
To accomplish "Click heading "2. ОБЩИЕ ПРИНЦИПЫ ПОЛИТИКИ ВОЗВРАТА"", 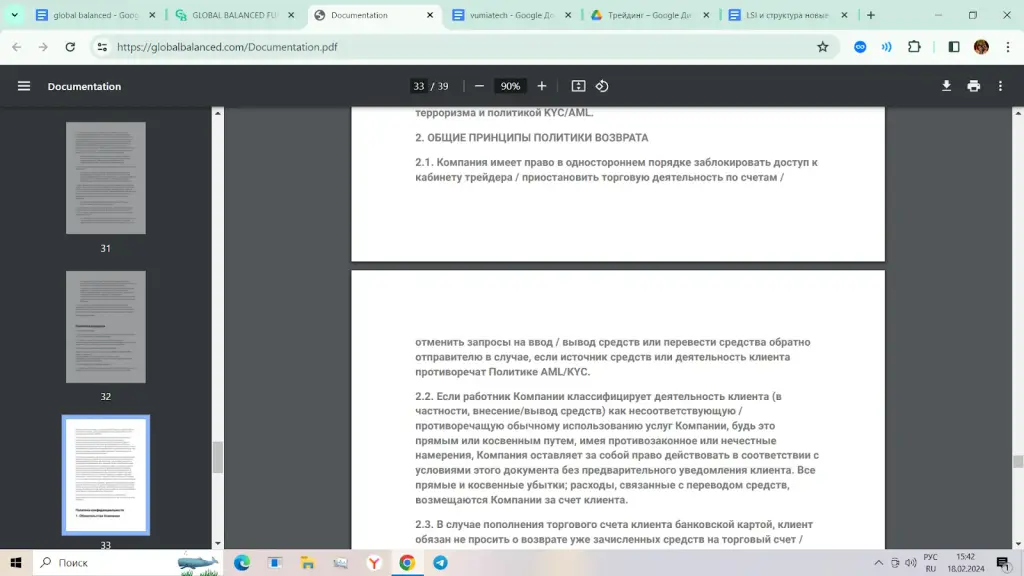I will (532, 138).
